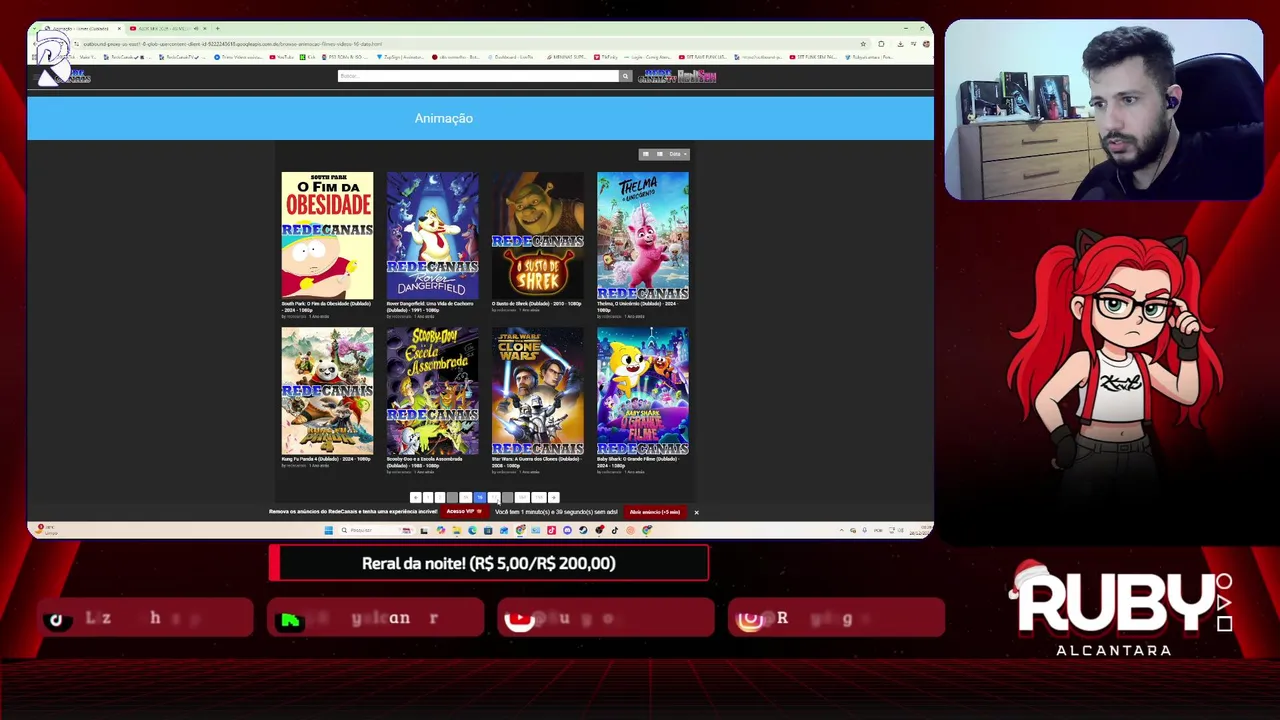Select the first Animação browser tab
The width and height of the screenshot is (1280, 720).
[83, 28]
